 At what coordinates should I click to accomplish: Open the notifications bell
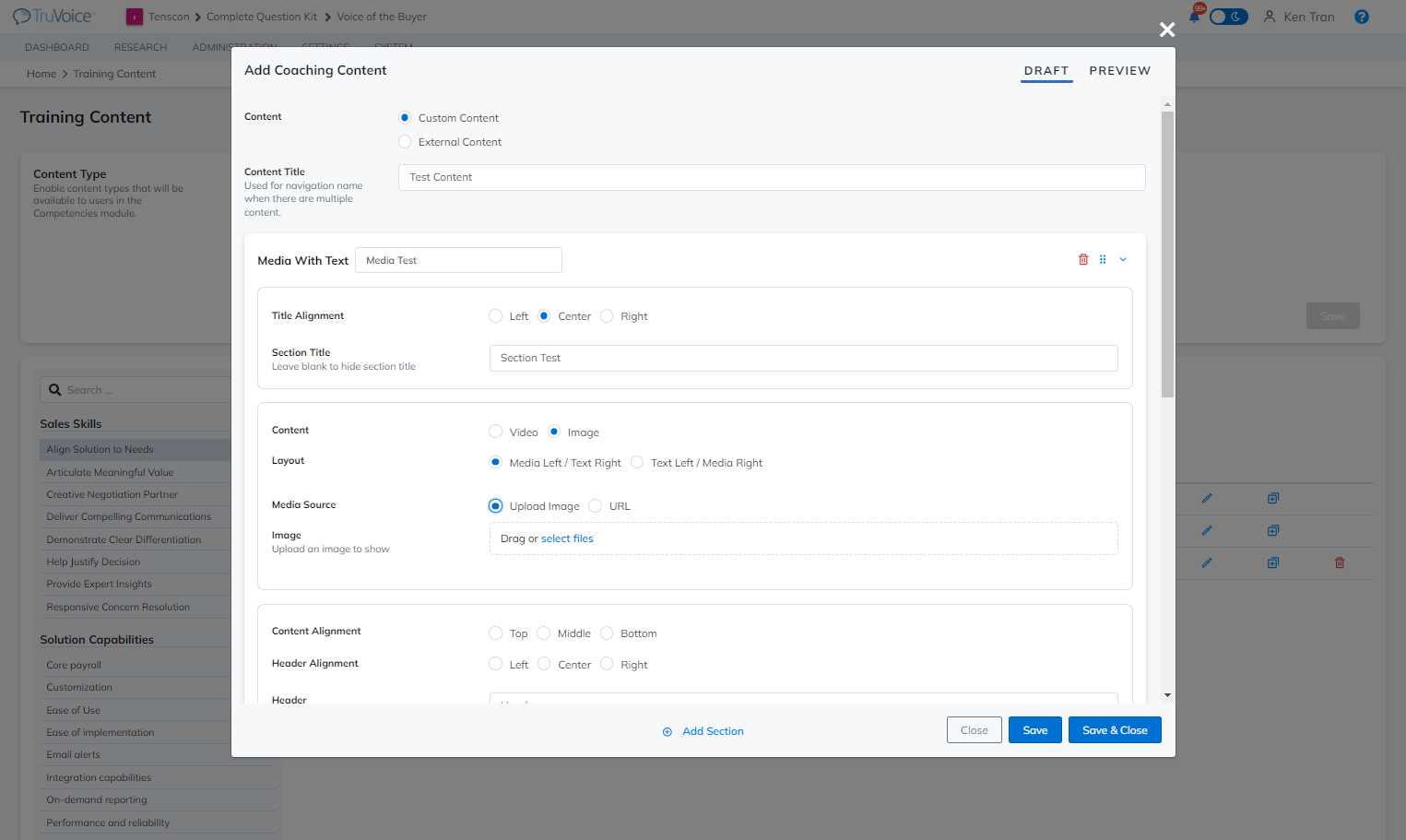(1195, 17)
